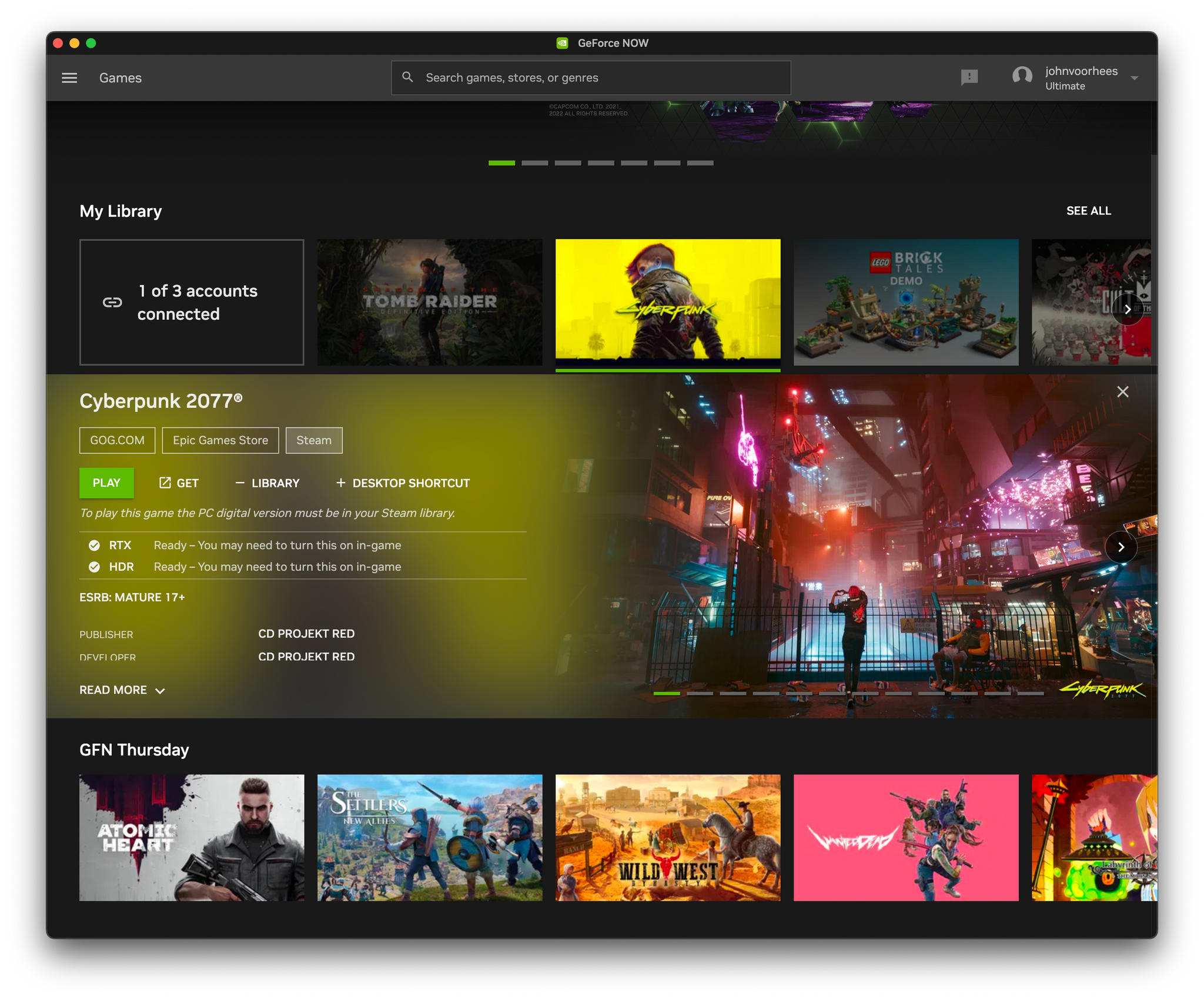Select Cyberpunk 2077 thumbnail in library
Image resolution: width=1204 pixels, height=1000 pixels.
[668, 302]
